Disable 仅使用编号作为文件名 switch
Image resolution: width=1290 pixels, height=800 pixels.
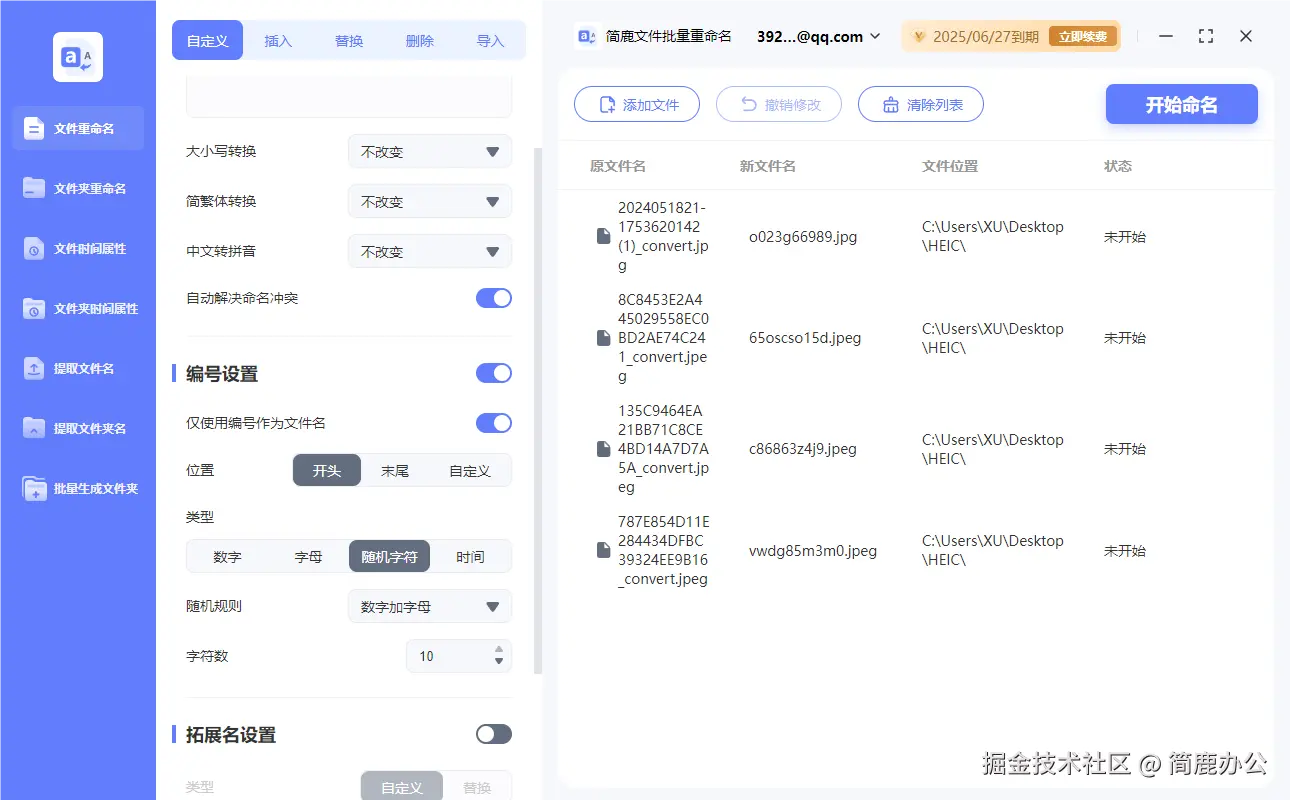coord(494,423)
